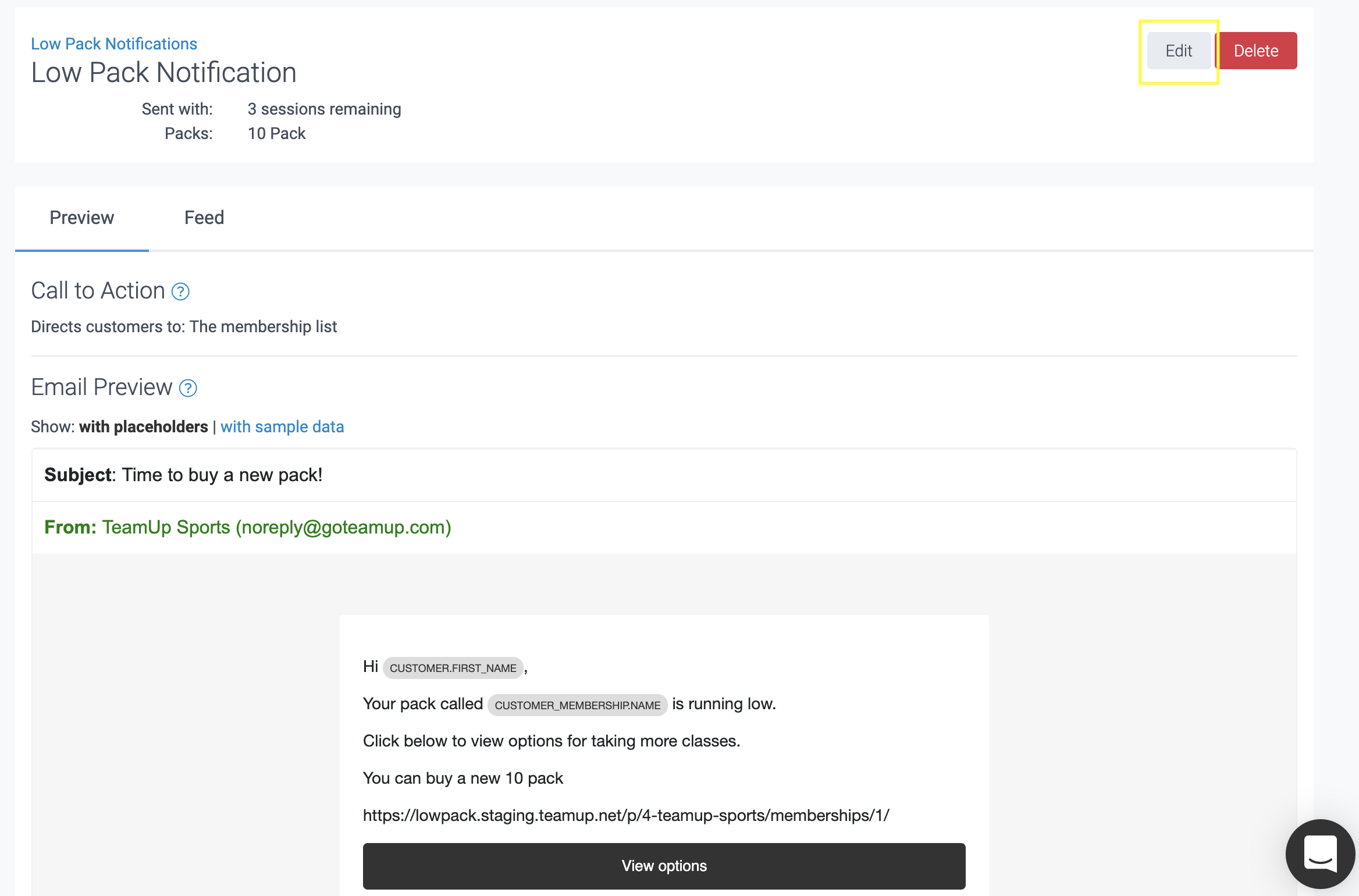Show email with sample data
This screenshot has height=896, width=1359.
click(x=282, y=426)
